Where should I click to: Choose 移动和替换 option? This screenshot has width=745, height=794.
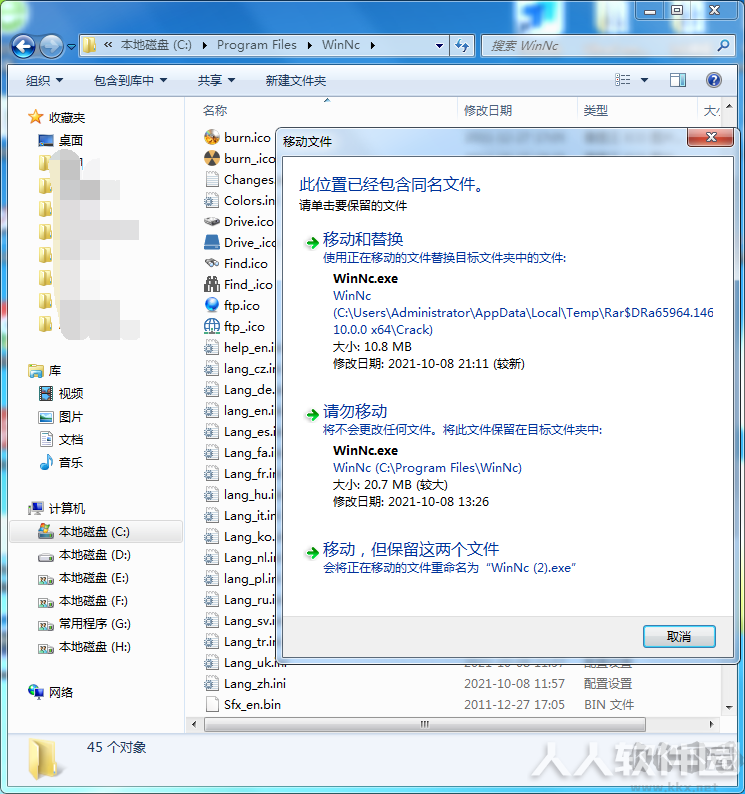(363, 239)
